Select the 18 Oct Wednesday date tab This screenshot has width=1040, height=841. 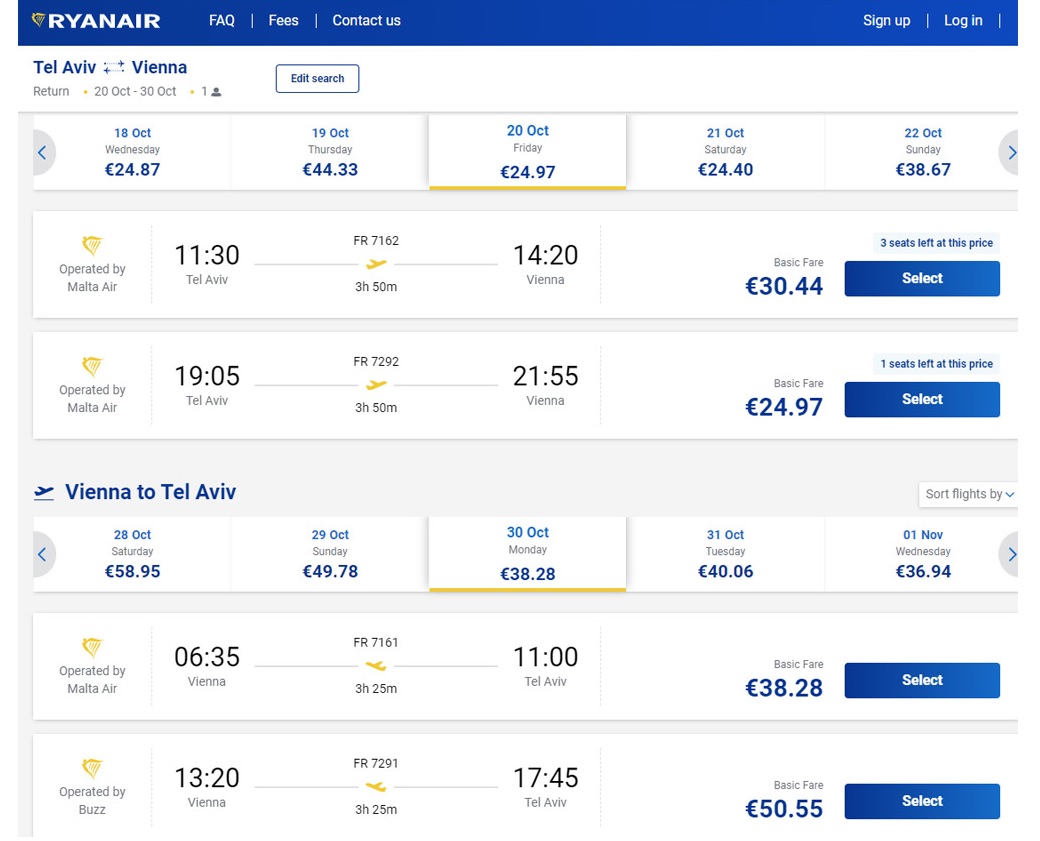coord(132,152)
